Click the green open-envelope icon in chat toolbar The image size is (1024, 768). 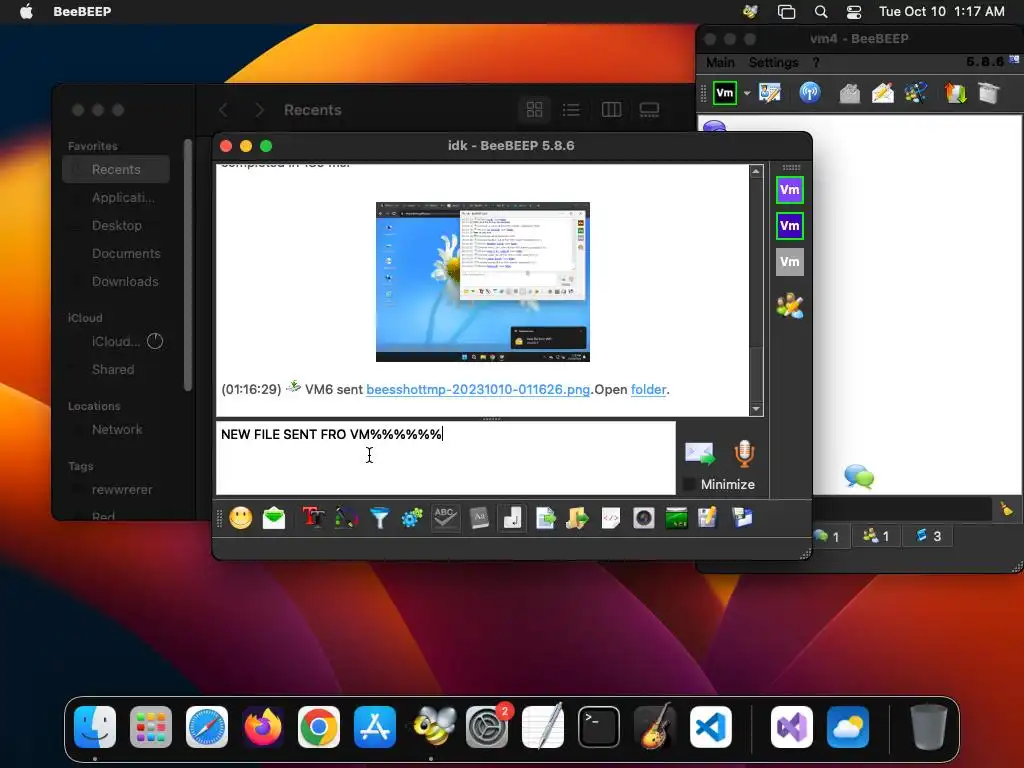point(274,519)
